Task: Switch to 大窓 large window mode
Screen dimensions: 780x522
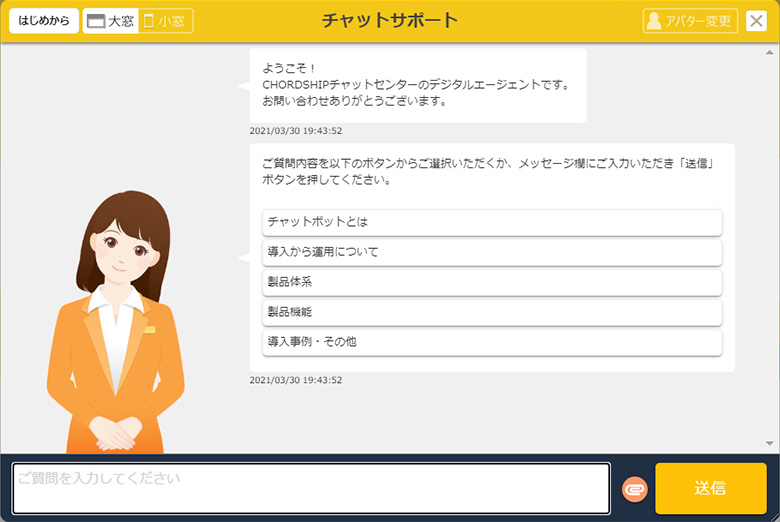Action: [110, 21]
